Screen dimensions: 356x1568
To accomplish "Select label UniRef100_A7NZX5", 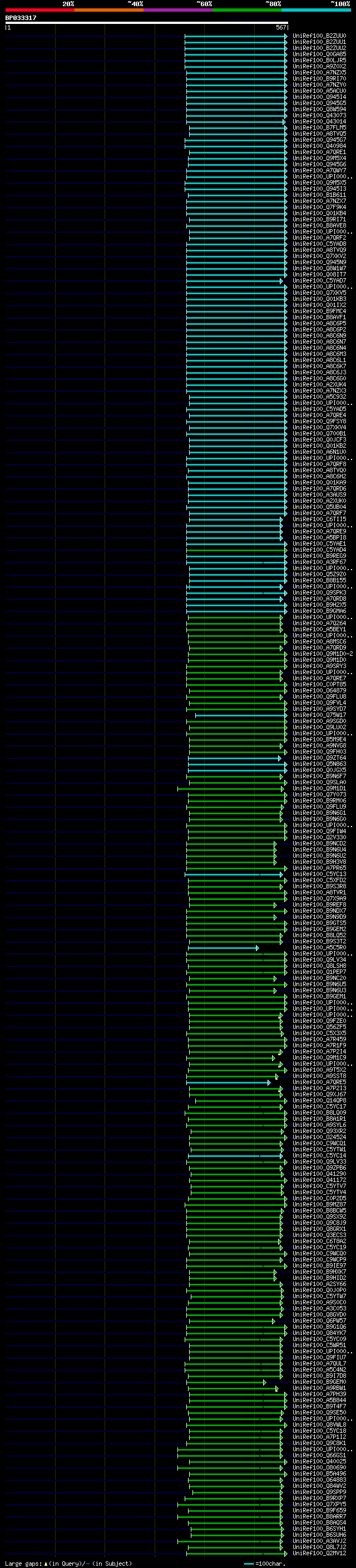I will coord(319,72).
